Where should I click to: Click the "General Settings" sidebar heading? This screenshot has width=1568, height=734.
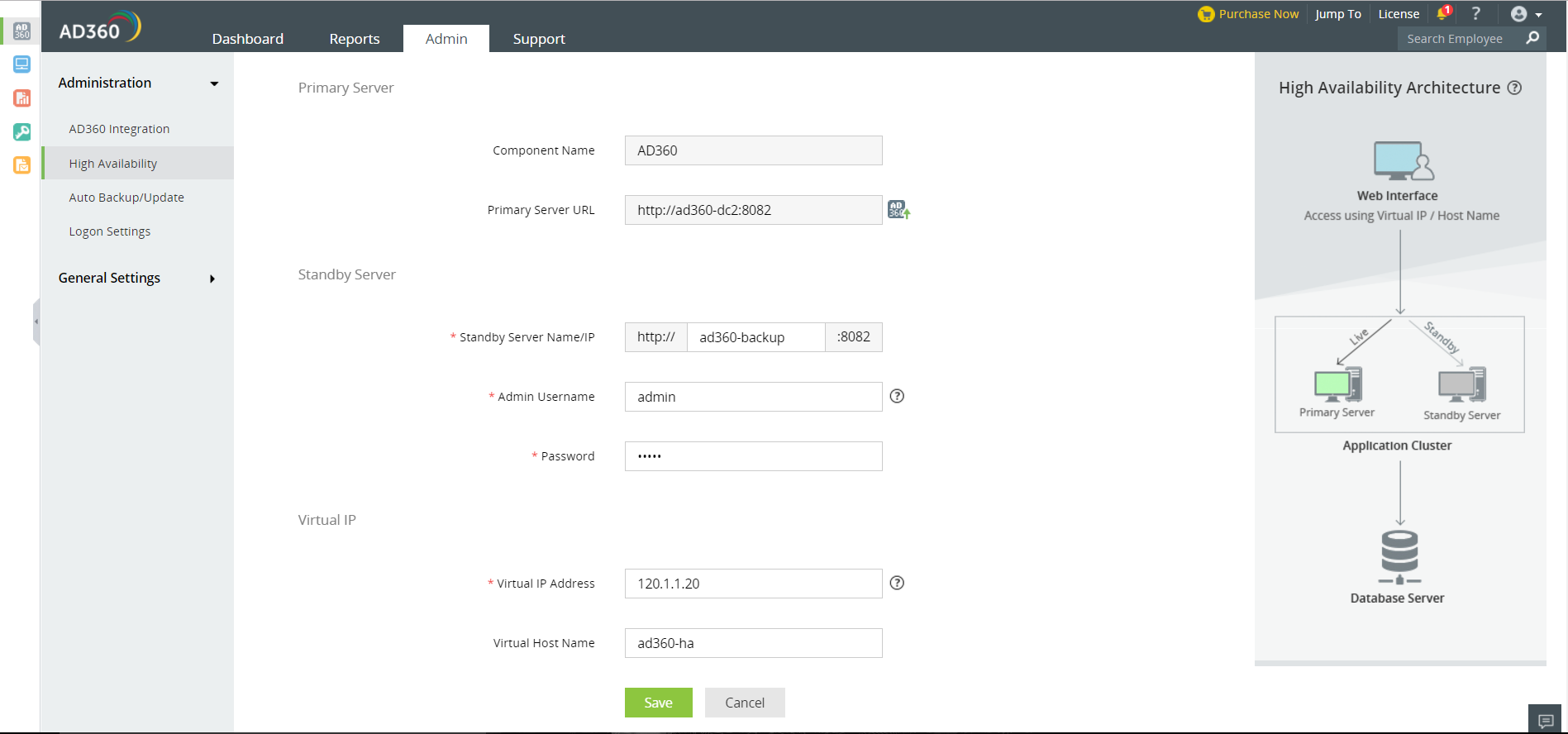coord(109,278)
